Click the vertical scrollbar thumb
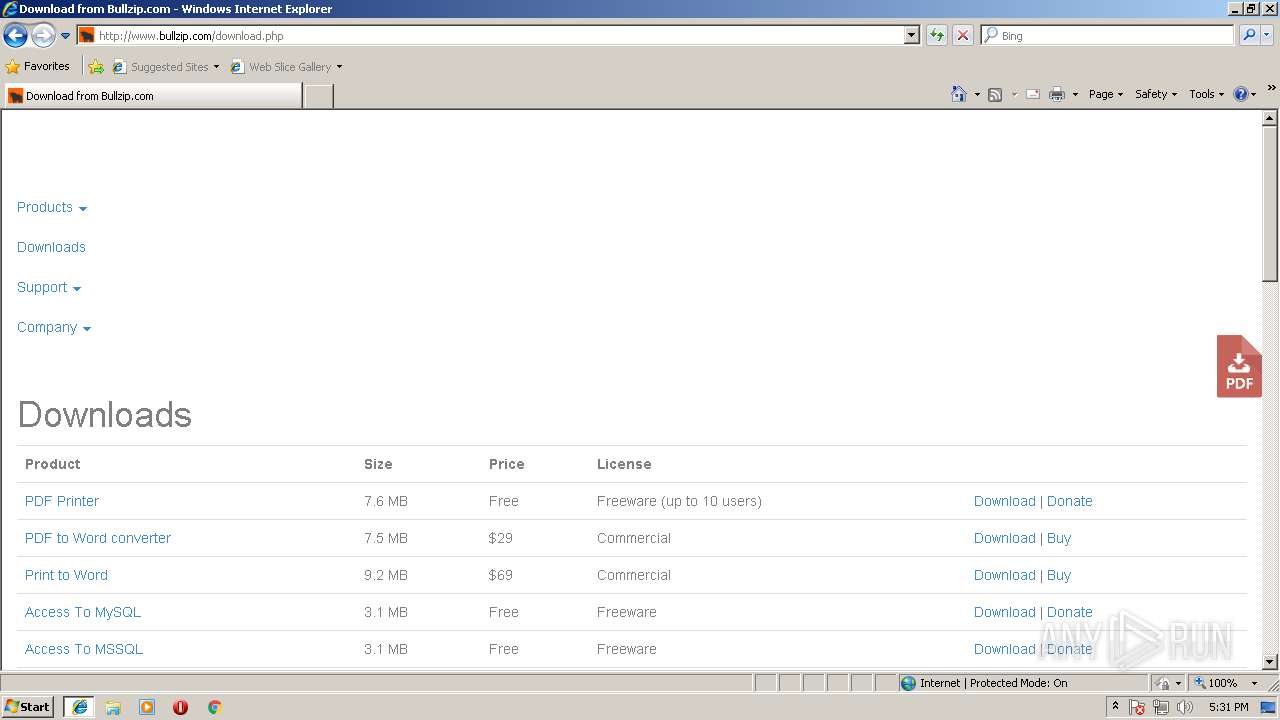 pyautogui.click(x=1270, y=204)
